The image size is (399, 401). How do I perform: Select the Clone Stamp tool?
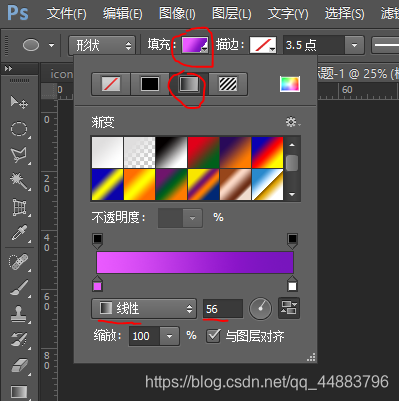click(19, 314)
